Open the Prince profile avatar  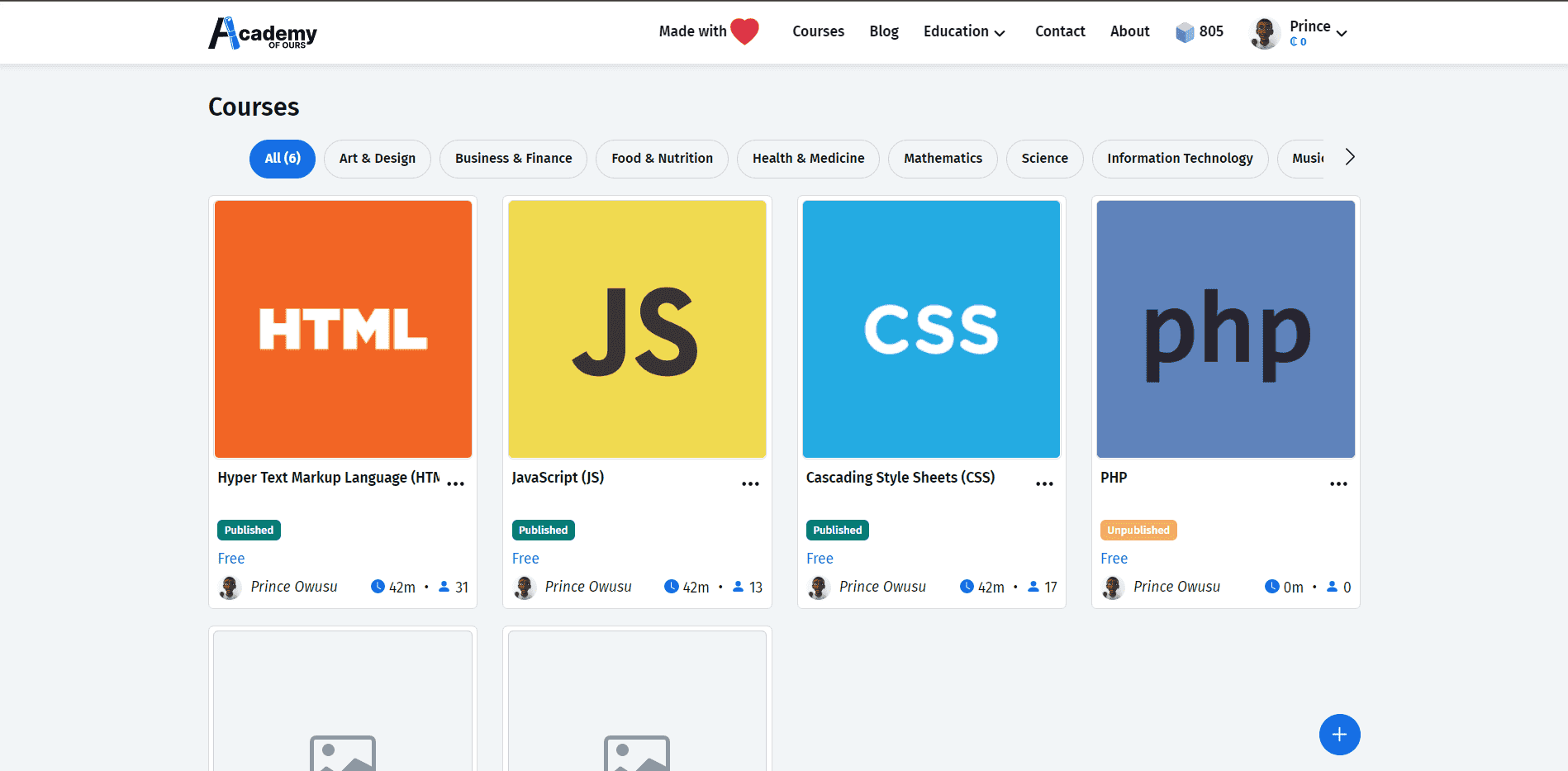pos(1265,33)
